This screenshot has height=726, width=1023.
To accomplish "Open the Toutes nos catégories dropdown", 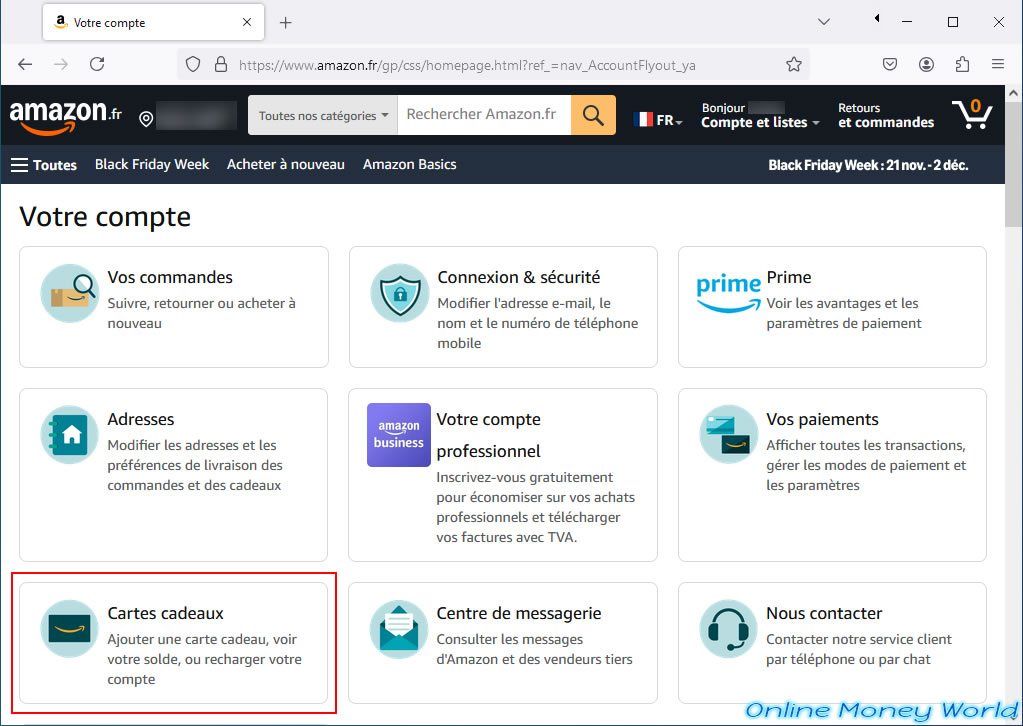I will point(323,115).
